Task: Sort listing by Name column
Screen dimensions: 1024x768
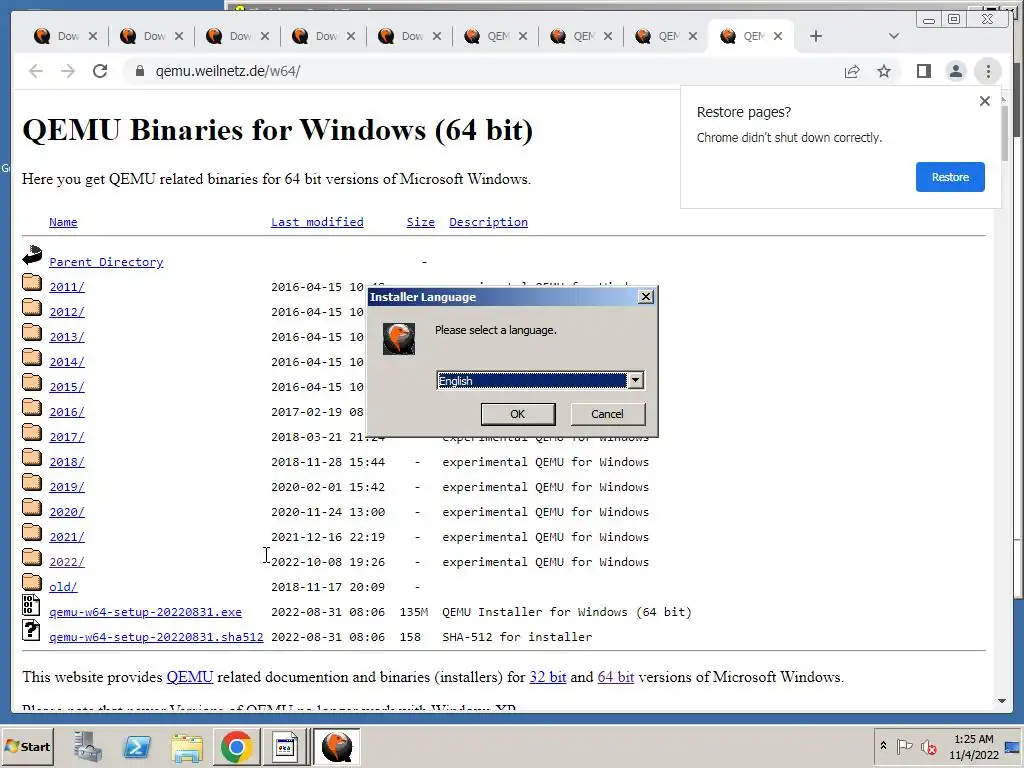Action: [x=63, y=222]
